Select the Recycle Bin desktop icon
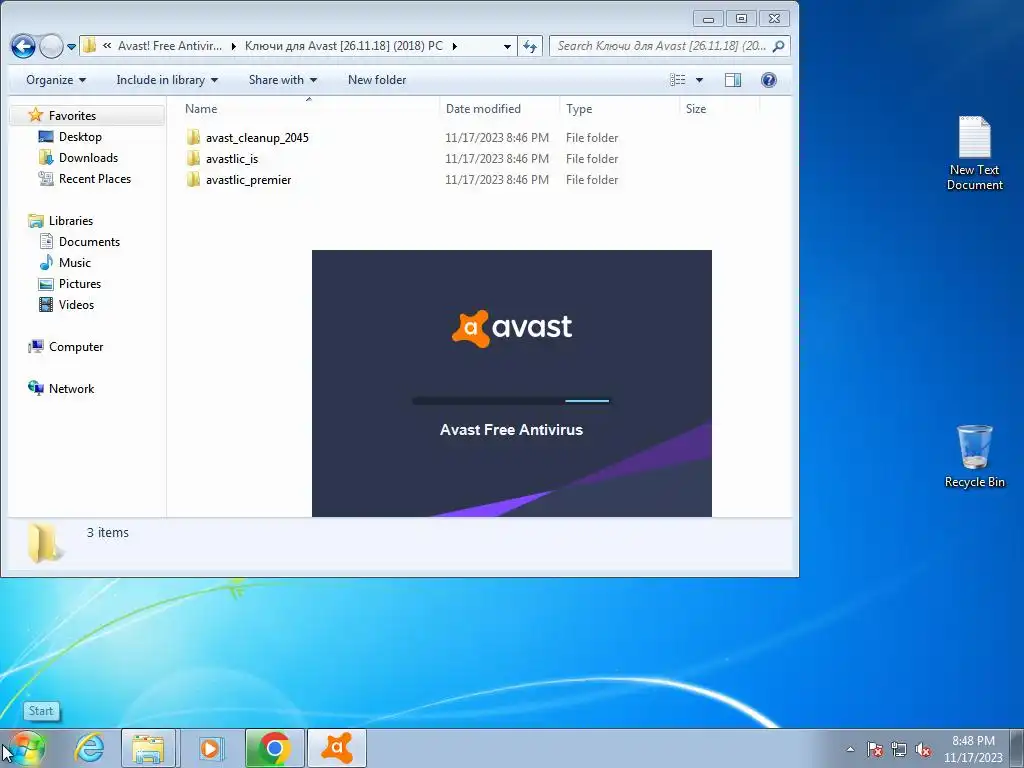The height and width of the screenshot is (768, 1024). (974, 456)
